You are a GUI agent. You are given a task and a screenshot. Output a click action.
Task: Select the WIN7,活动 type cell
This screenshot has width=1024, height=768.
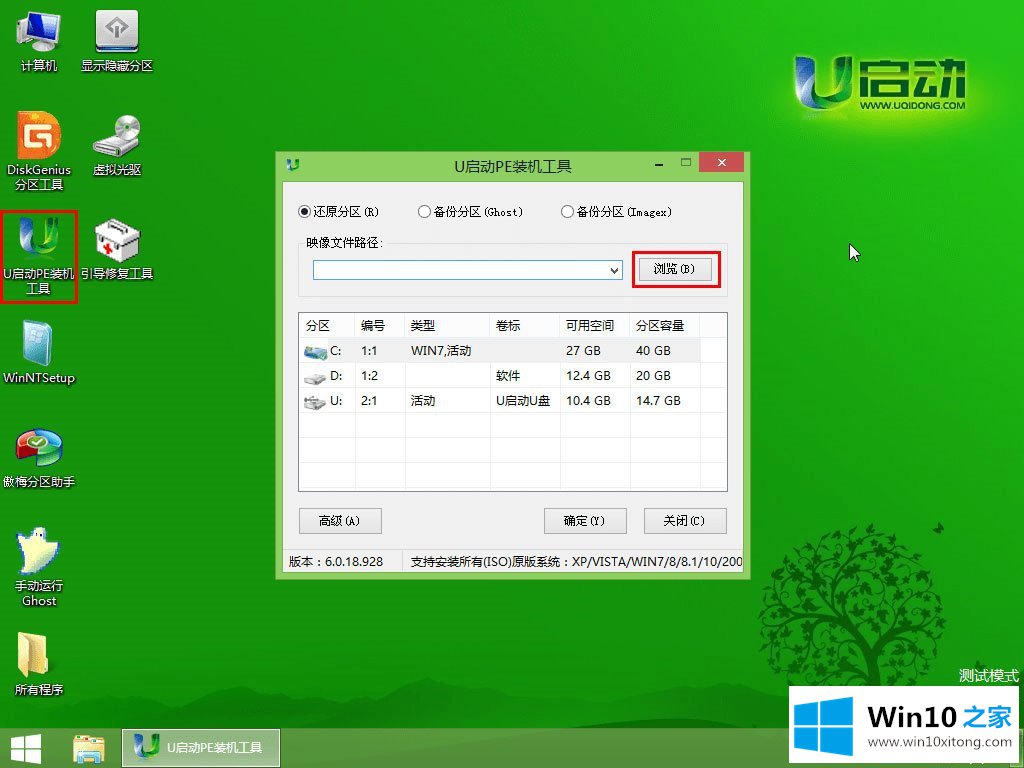pyautogui.click(x=441, y=351)
